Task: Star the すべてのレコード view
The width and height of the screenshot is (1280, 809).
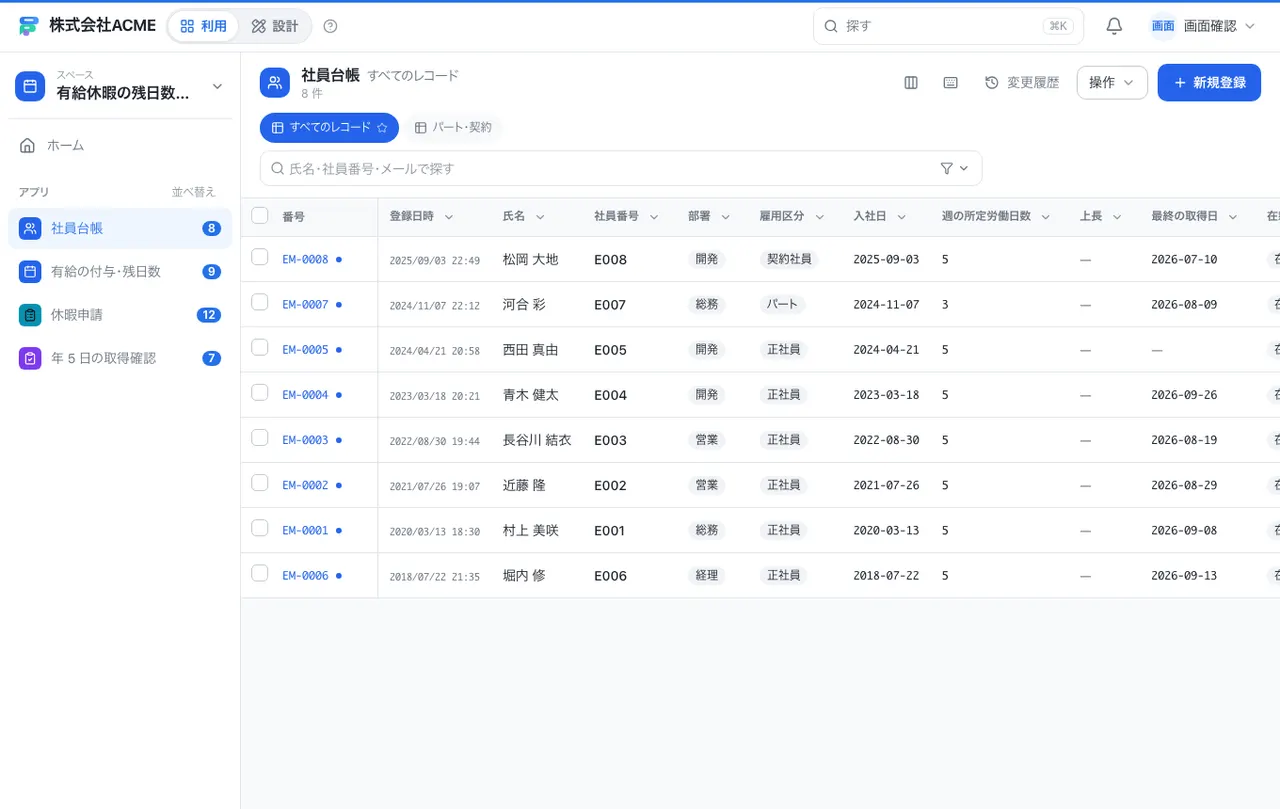Action: [382, 128]
